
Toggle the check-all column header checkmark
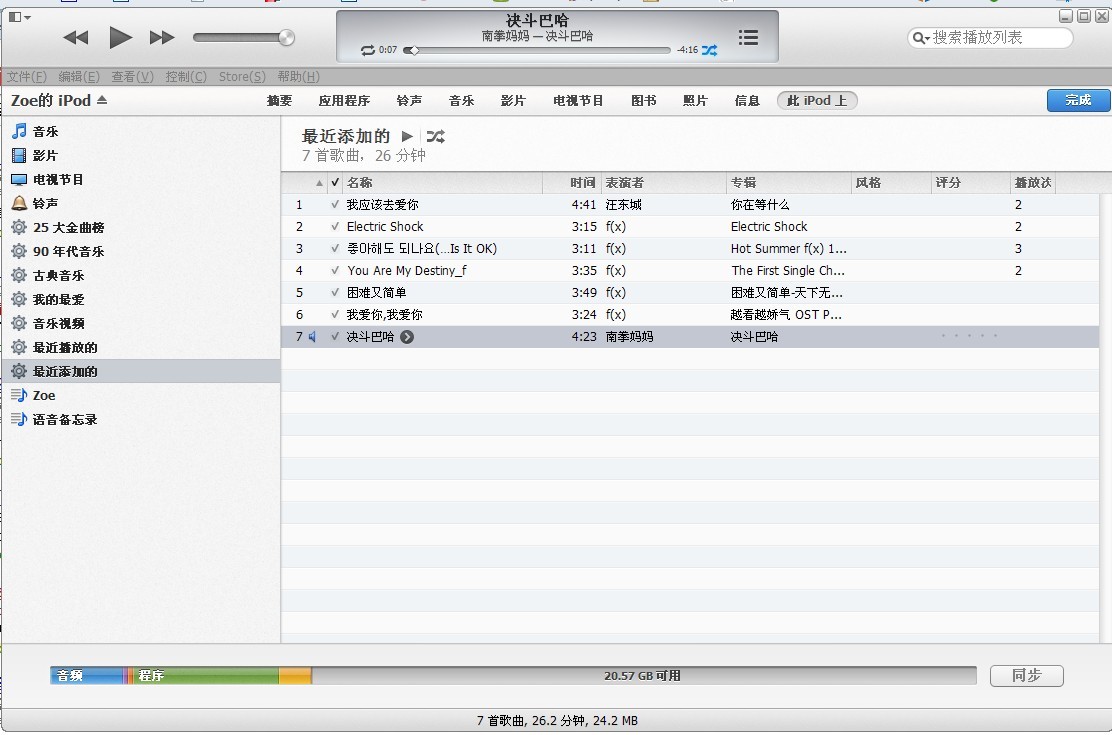(x=335, y=182)
